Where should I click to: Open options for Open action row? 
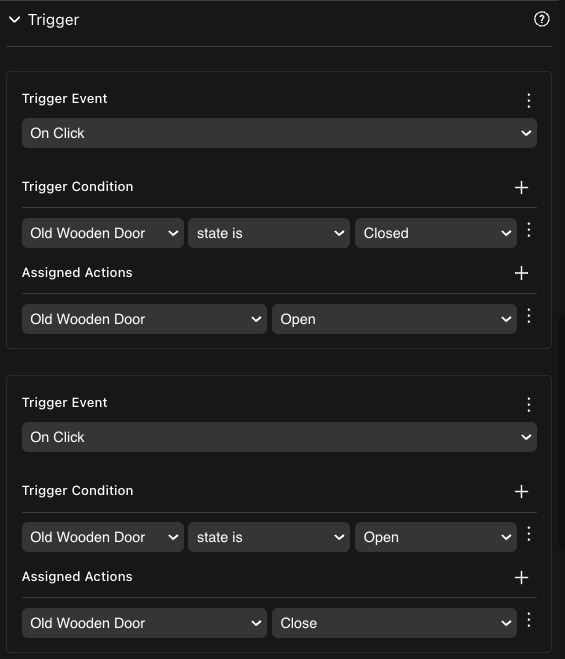[528, 316]
